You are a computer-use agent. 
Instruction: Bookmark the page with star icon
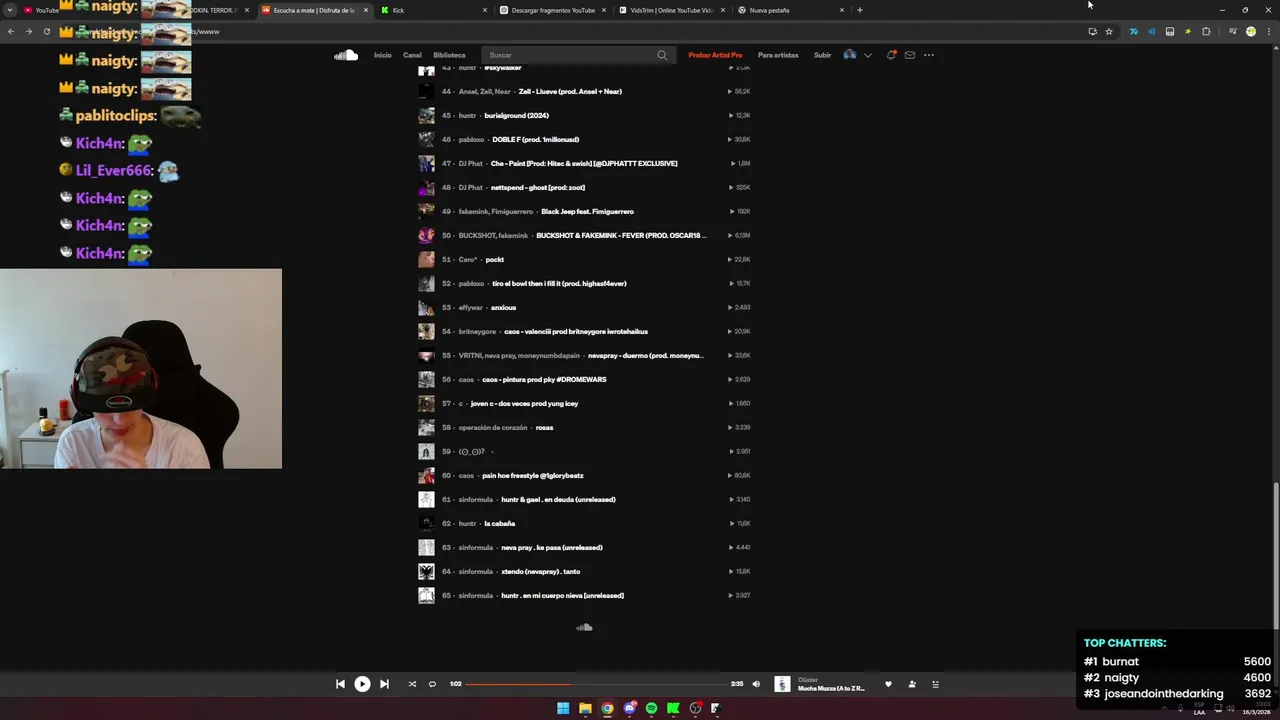[1109, 31]
